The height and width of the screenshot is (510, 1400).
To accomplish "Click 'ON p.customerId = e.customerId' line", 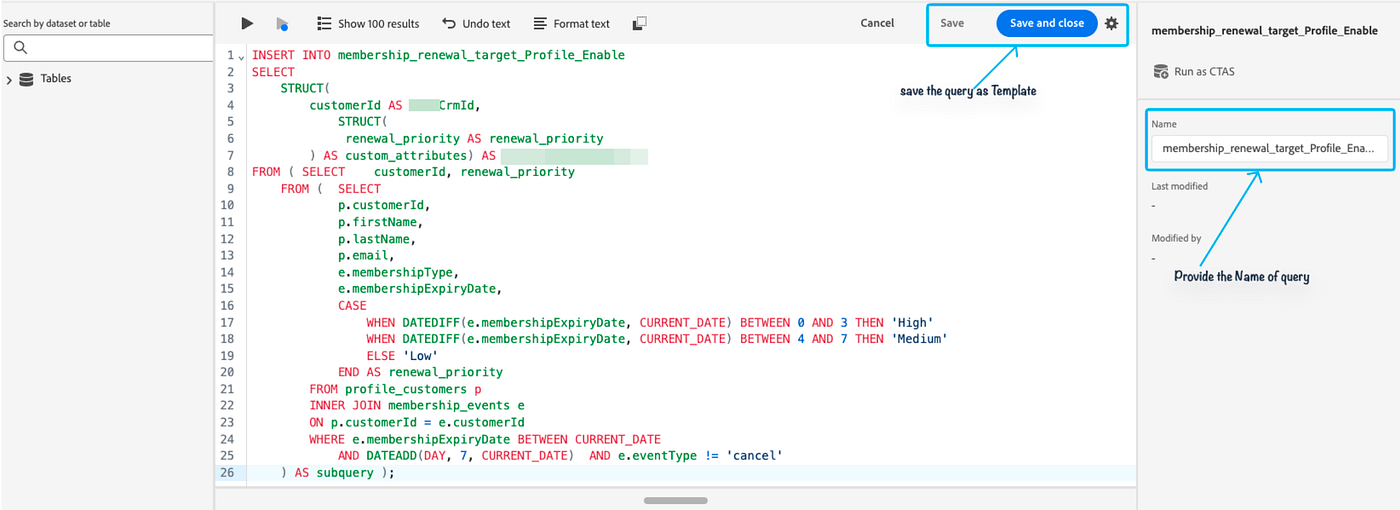I will point(417,422).
